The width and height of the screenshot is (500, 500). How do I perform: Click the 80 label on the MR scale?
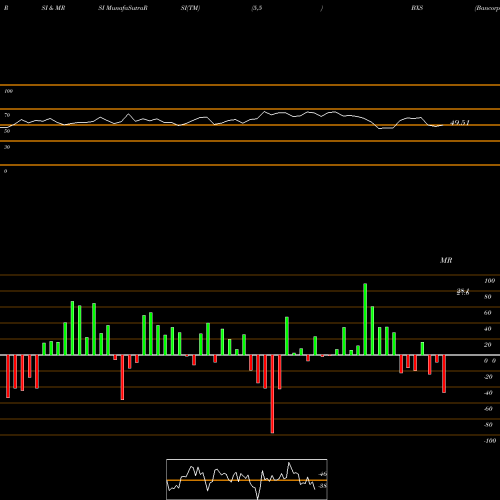[488, 297]
